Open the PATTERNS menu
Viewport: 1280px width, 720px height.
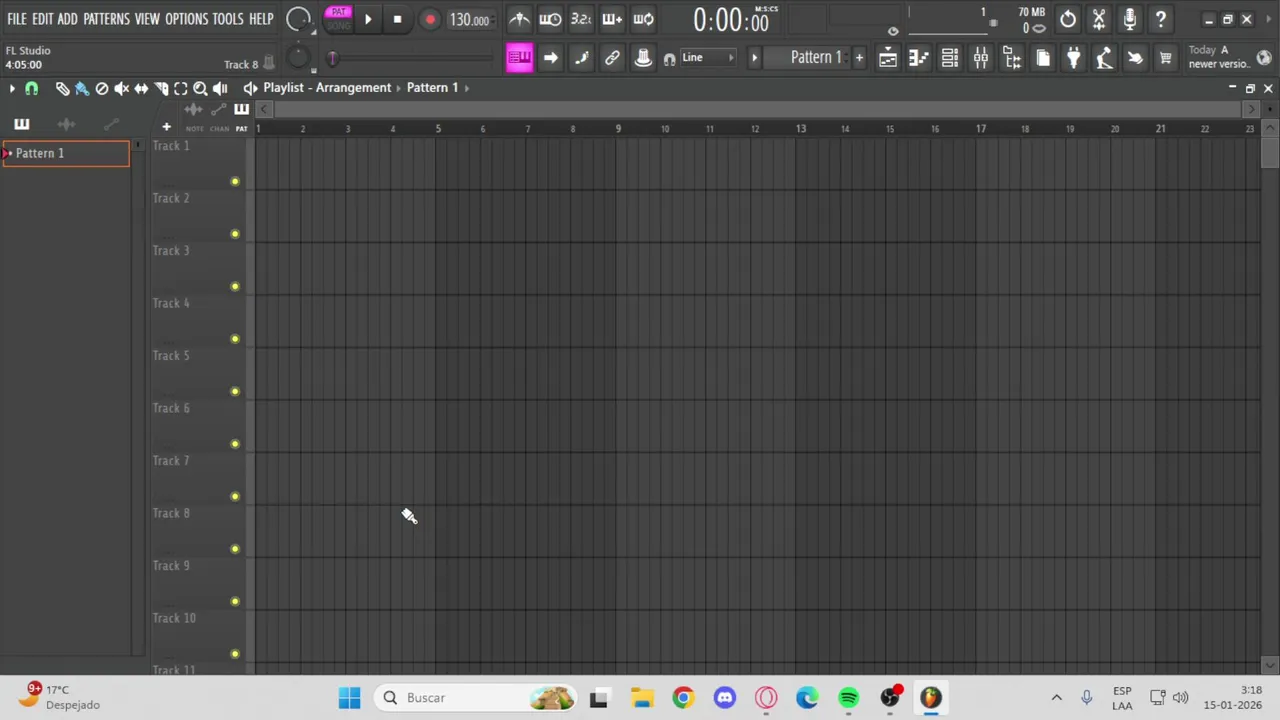click(x=106, y=19)
